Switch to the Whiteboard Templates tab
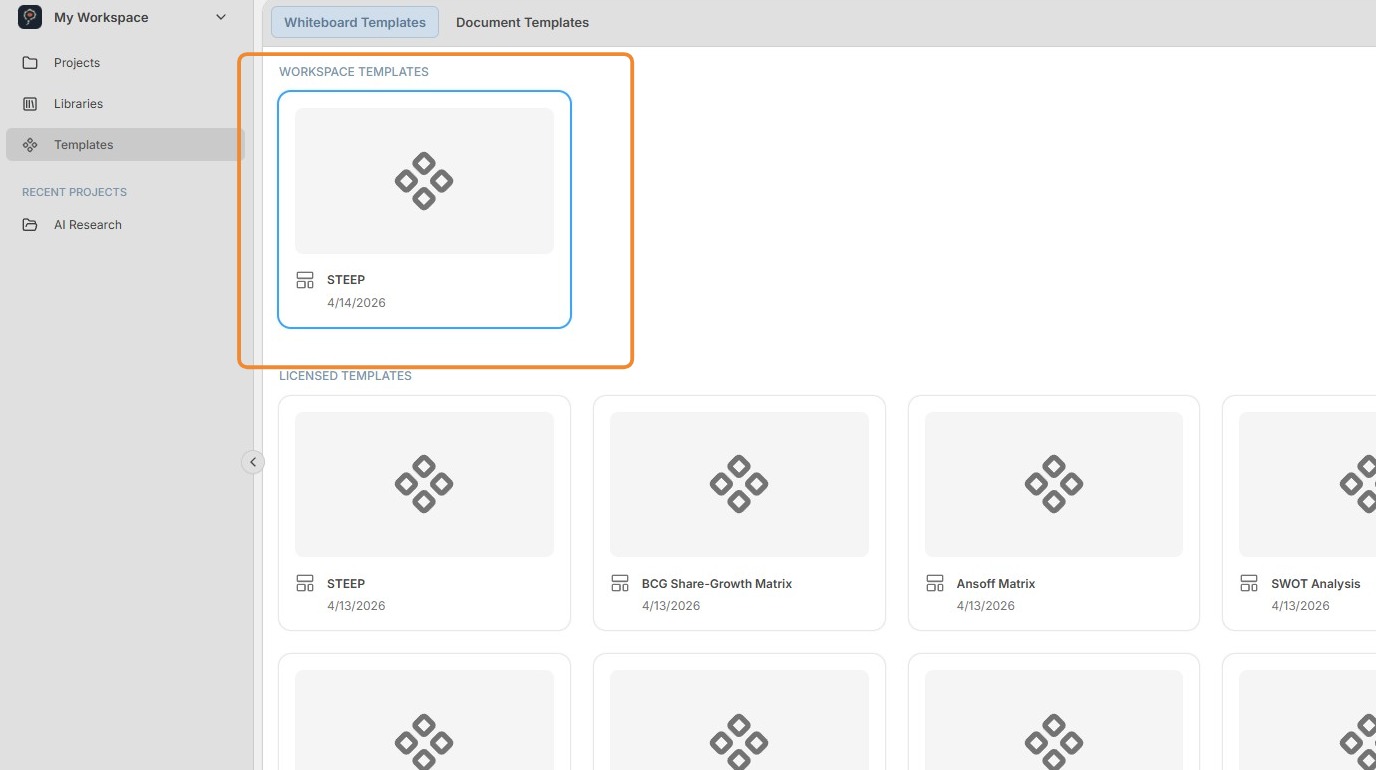This screenshot has height=770, width=1376. pyautogui.click(x=355, y=22)
